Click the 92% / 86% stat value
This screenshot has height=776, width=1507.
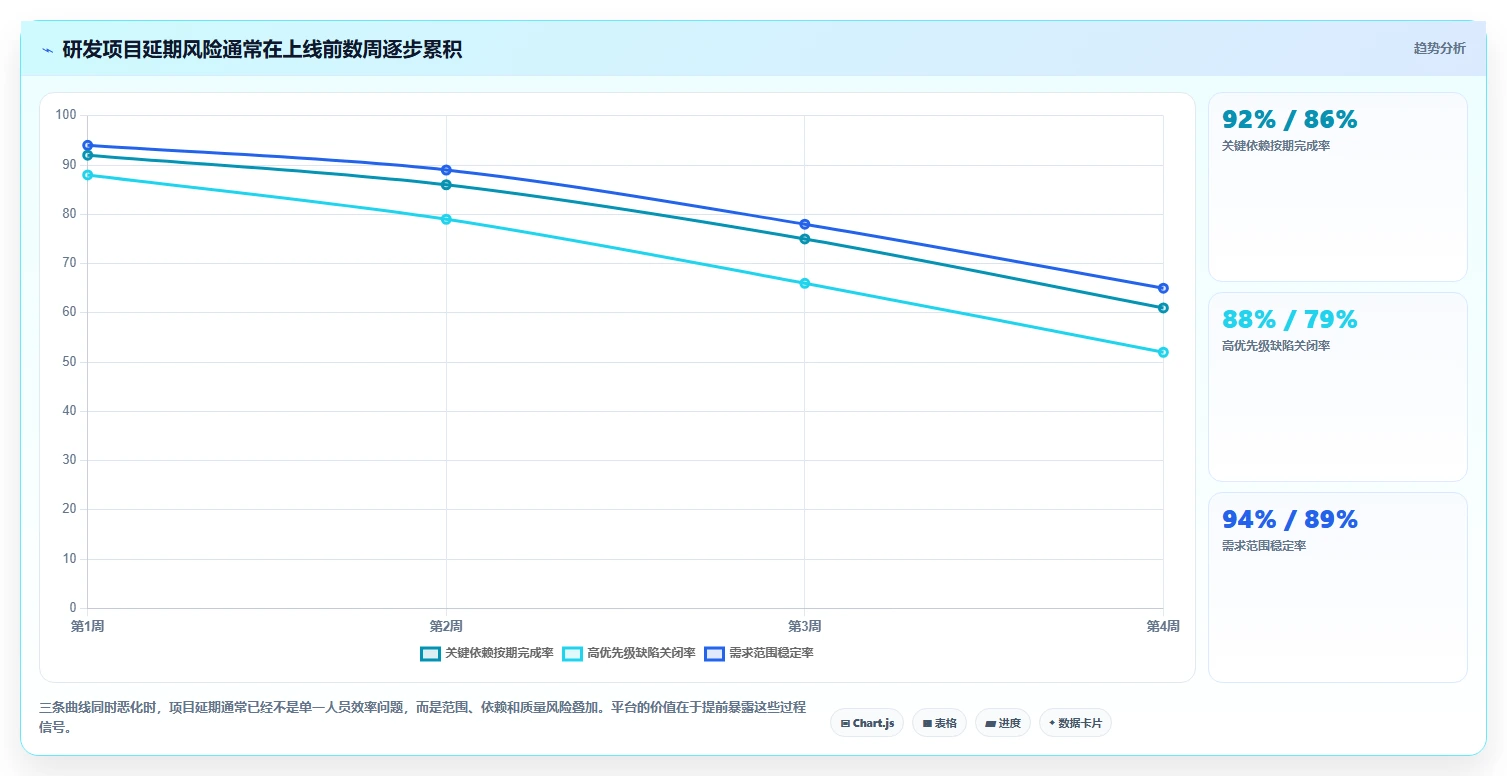1290,120
